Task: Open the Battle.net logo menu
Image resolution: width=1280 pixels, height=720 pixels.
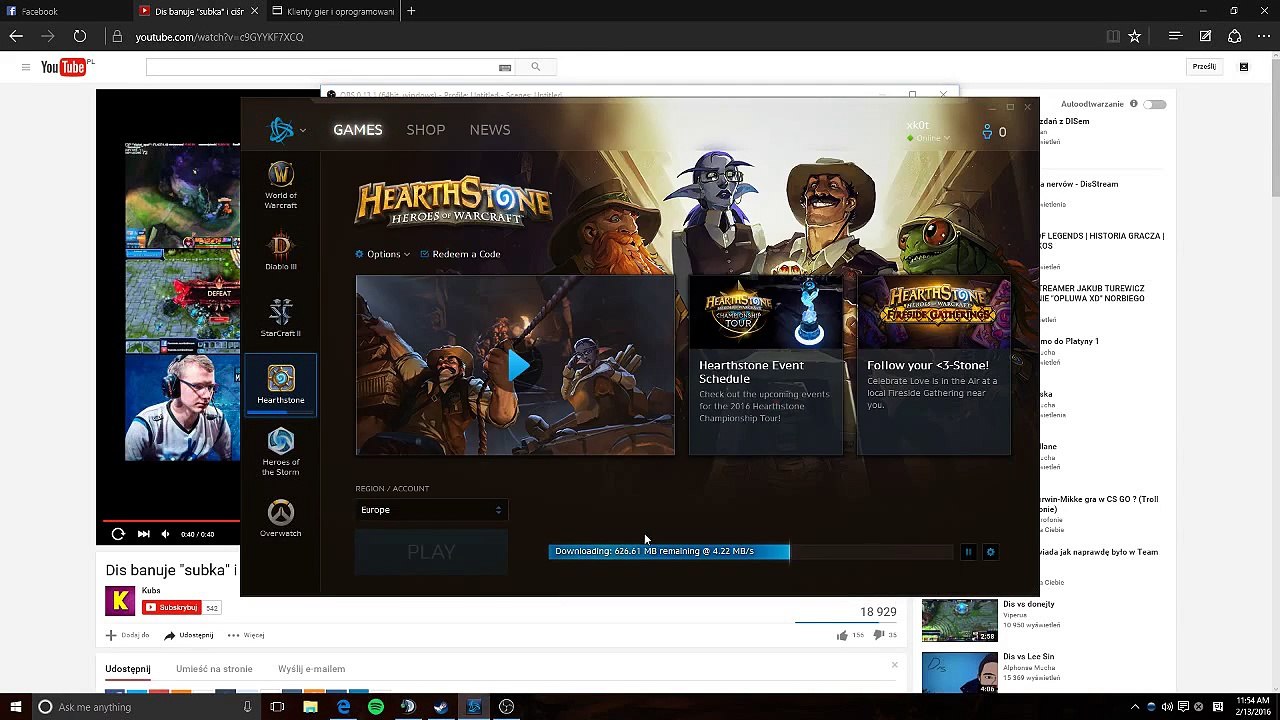Action: pyautogui.click(x=286, y=130)
